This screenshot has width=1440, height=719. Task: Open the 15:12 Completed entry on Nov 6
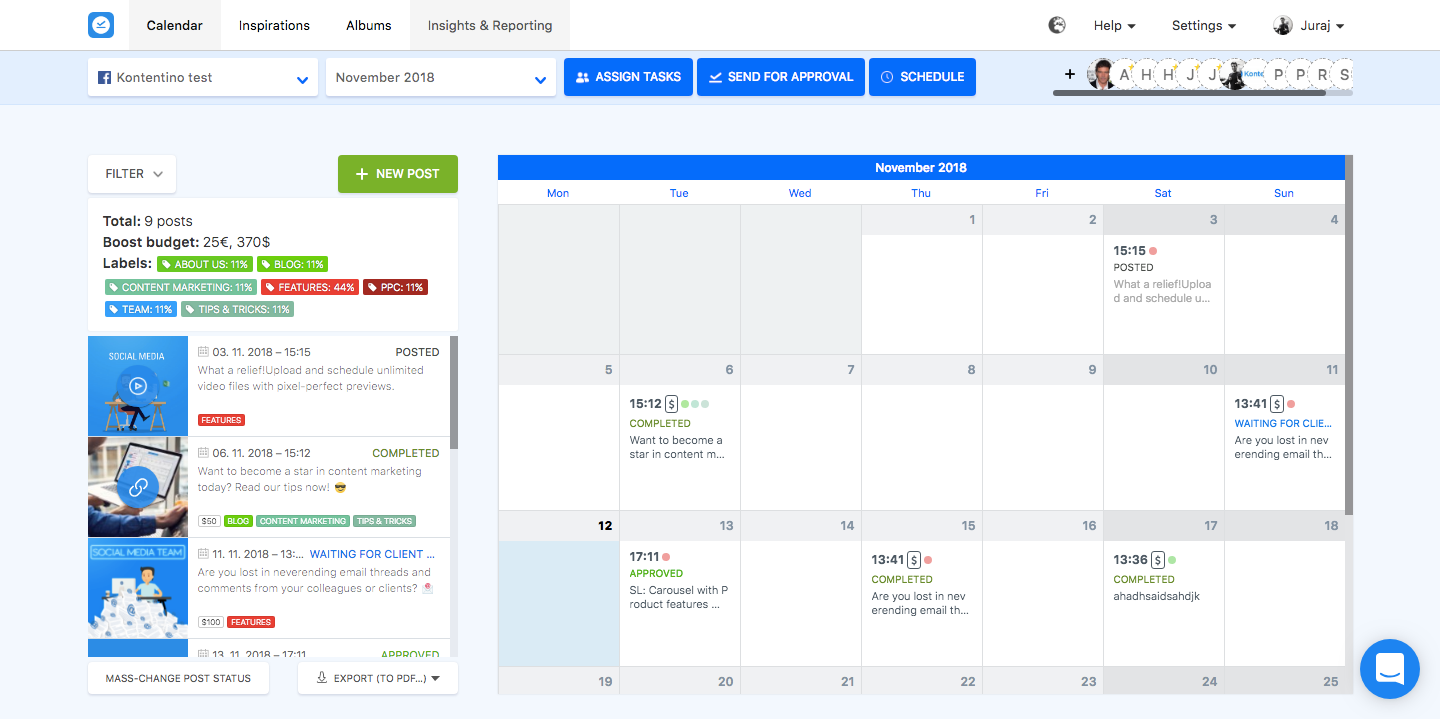coord(679,429)
